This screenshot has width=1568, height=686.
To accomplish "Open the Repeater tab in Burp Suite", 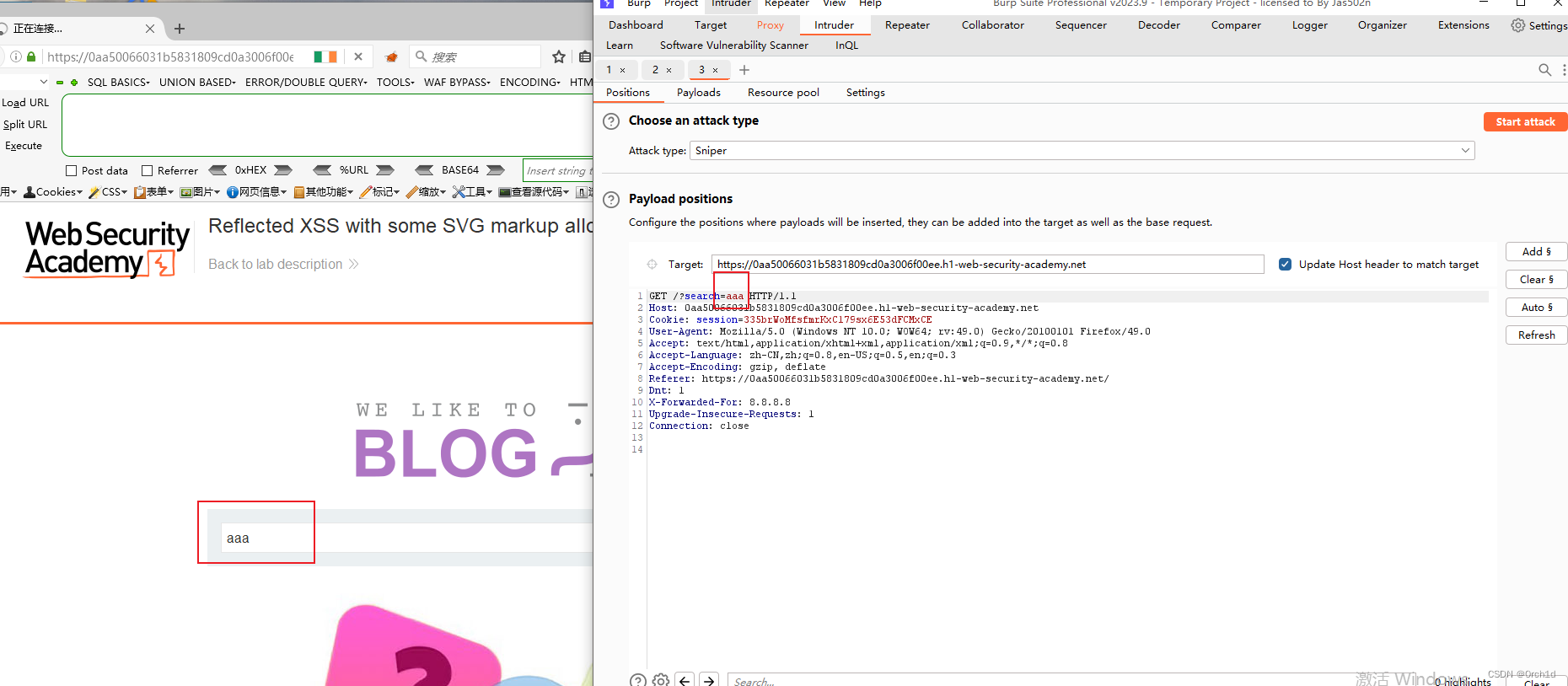I will point(907,25).
